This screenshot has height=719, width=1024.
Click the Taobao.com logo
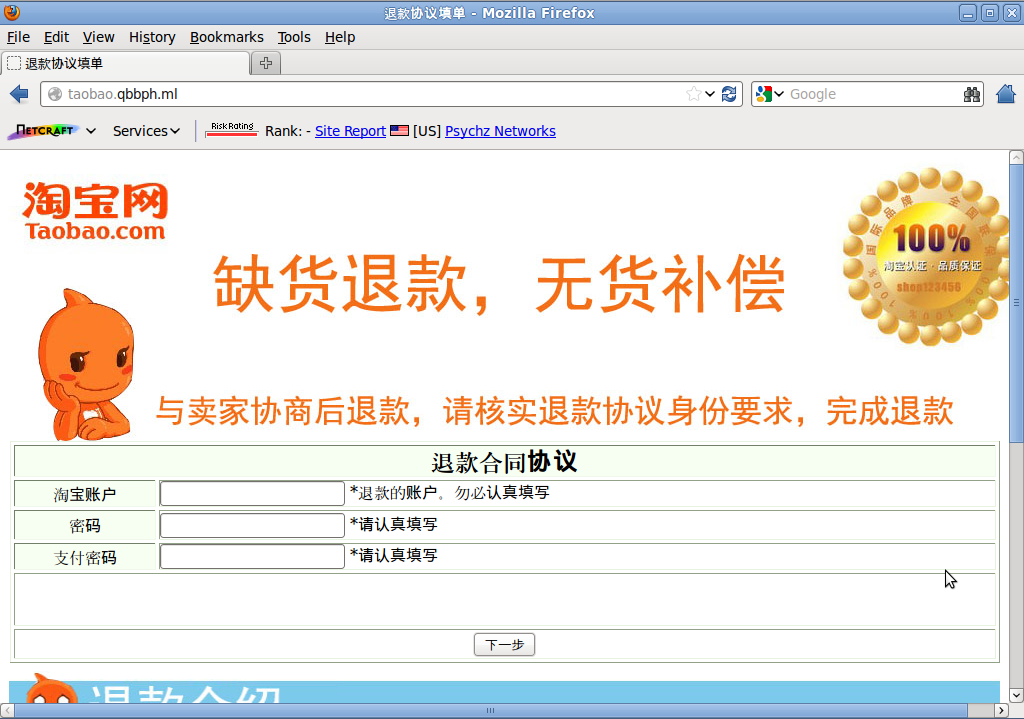(x=95, y=211)
